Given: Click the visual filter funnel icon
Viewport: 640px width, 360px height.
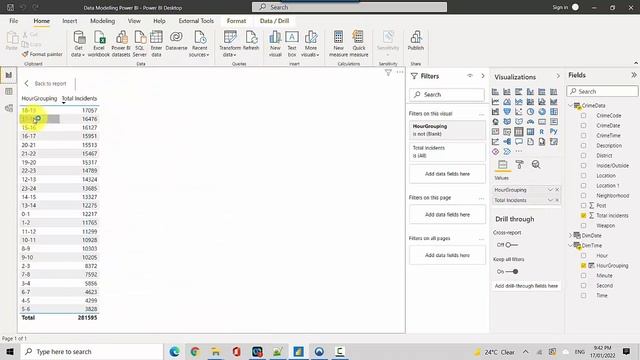Looking at the screenshot, I should [388, 73].
